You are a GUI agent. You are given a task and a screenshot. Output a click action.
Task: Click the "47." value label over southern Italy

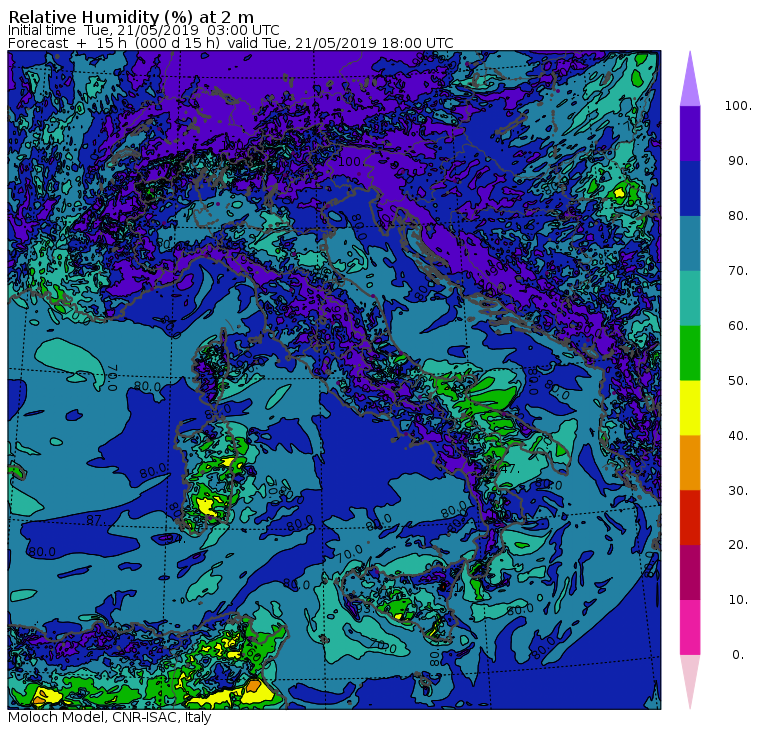pos(511,469)
